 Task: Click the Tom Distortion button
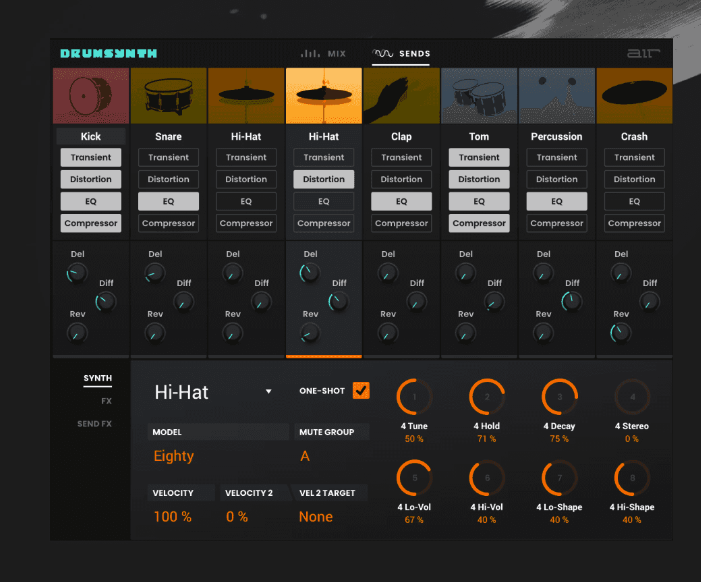(x=479, y=179)
